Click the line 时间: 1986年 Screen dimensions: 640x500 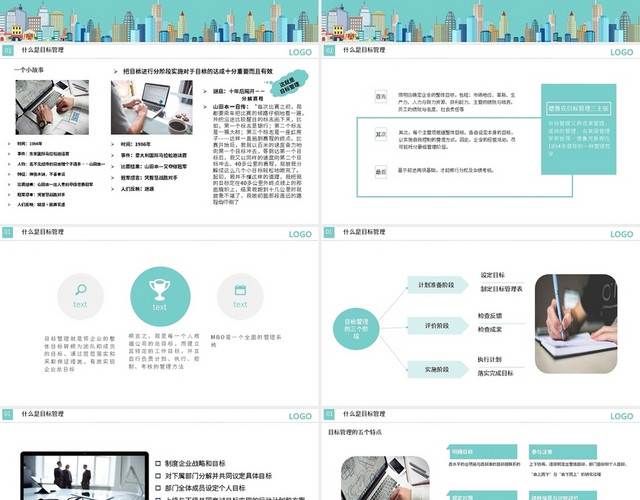click(136, 144)
